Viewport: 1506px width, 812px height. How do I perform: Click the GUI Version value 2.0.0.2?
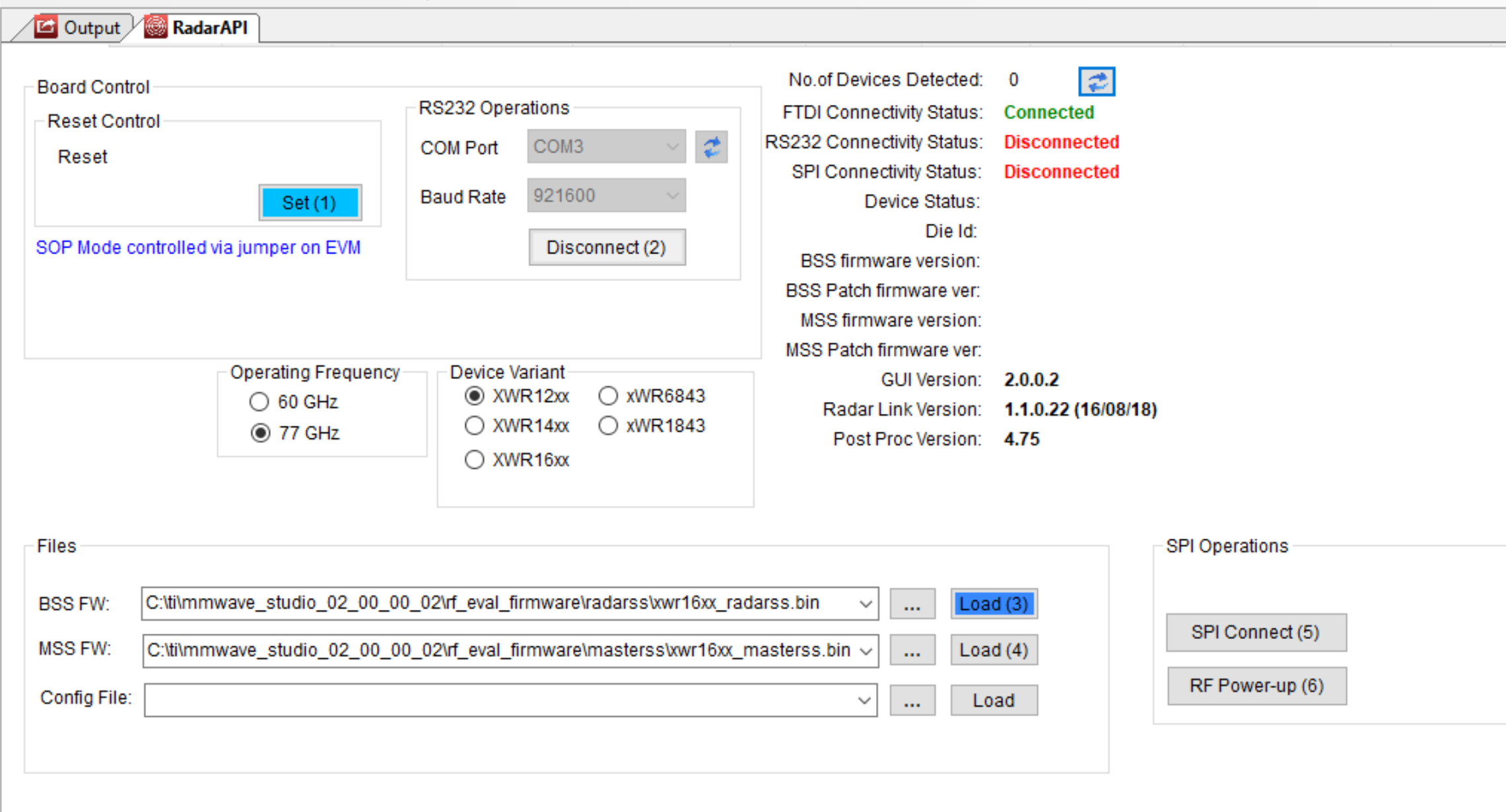[1031, 380]
